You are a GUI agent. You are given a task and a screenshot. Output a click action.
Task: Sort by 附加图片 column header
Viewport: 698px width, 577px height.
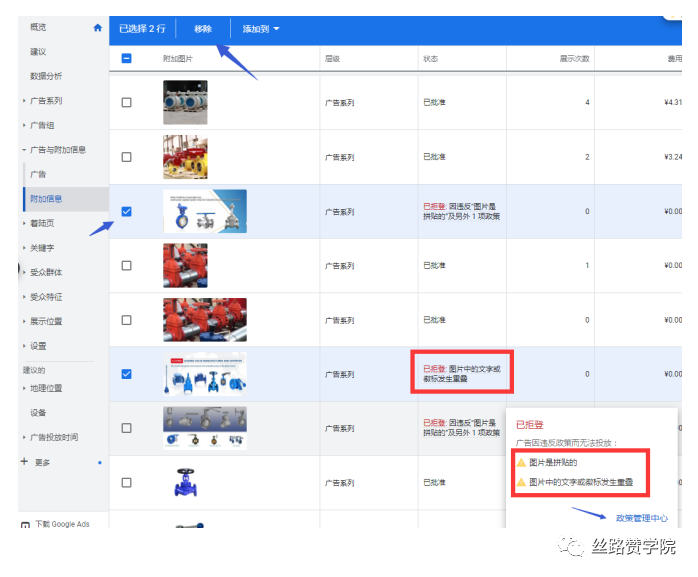pyautogui.click(x=178, y=59)
